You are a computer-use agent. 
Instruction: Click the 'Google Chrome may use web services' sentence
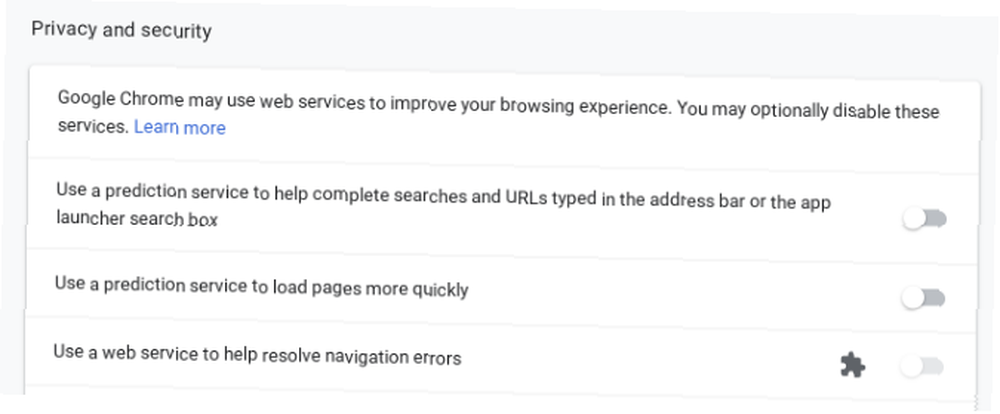pos(212,100)
